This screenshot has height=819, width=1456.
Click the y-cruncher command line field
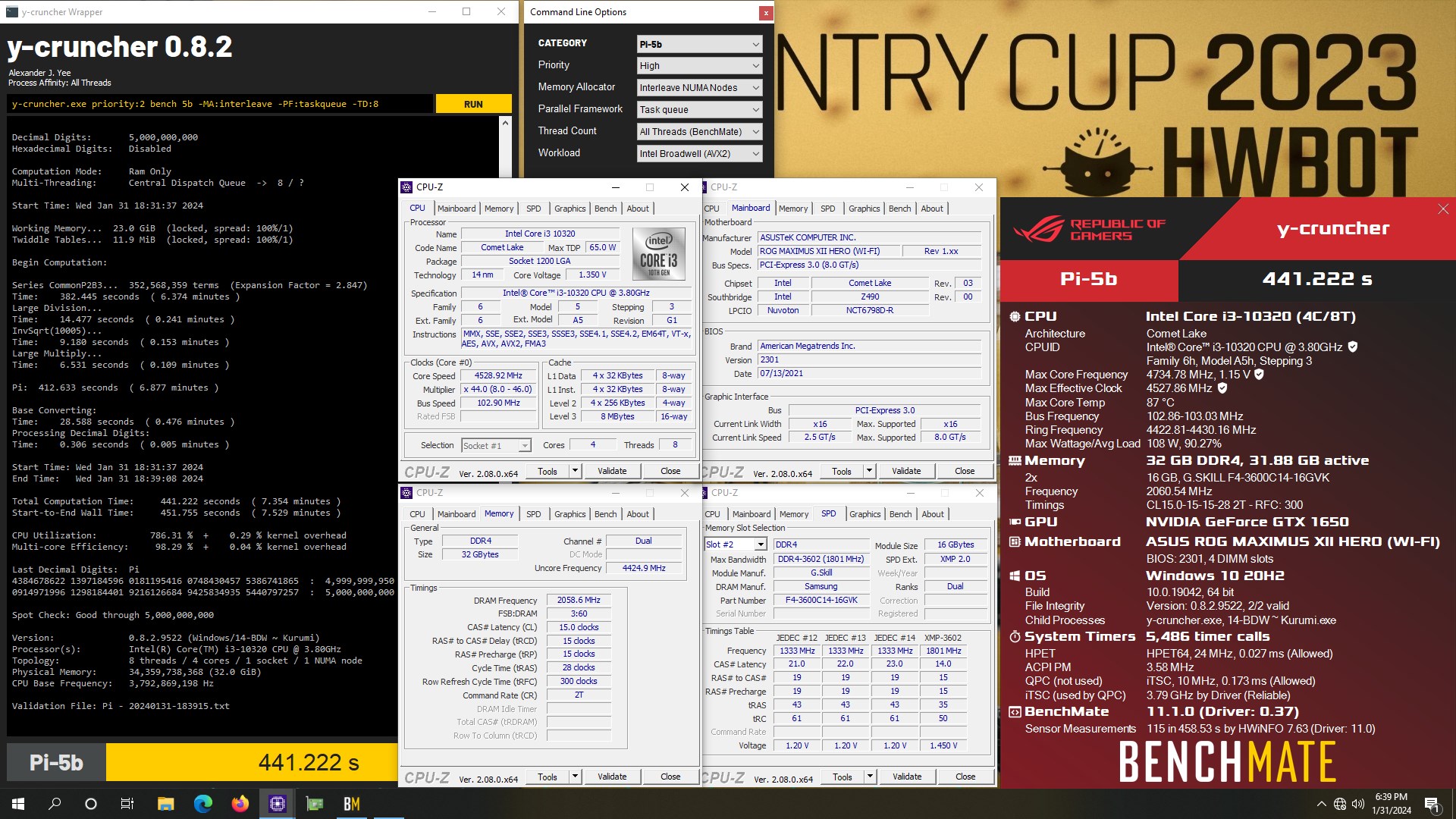(x=220, y=105)
